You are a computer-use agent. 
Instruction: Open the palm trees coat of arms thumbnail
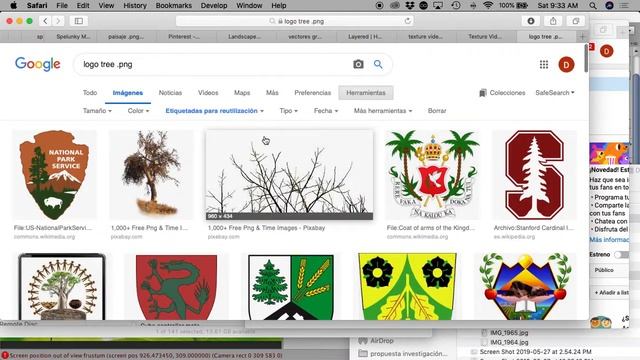pos(432,175)
